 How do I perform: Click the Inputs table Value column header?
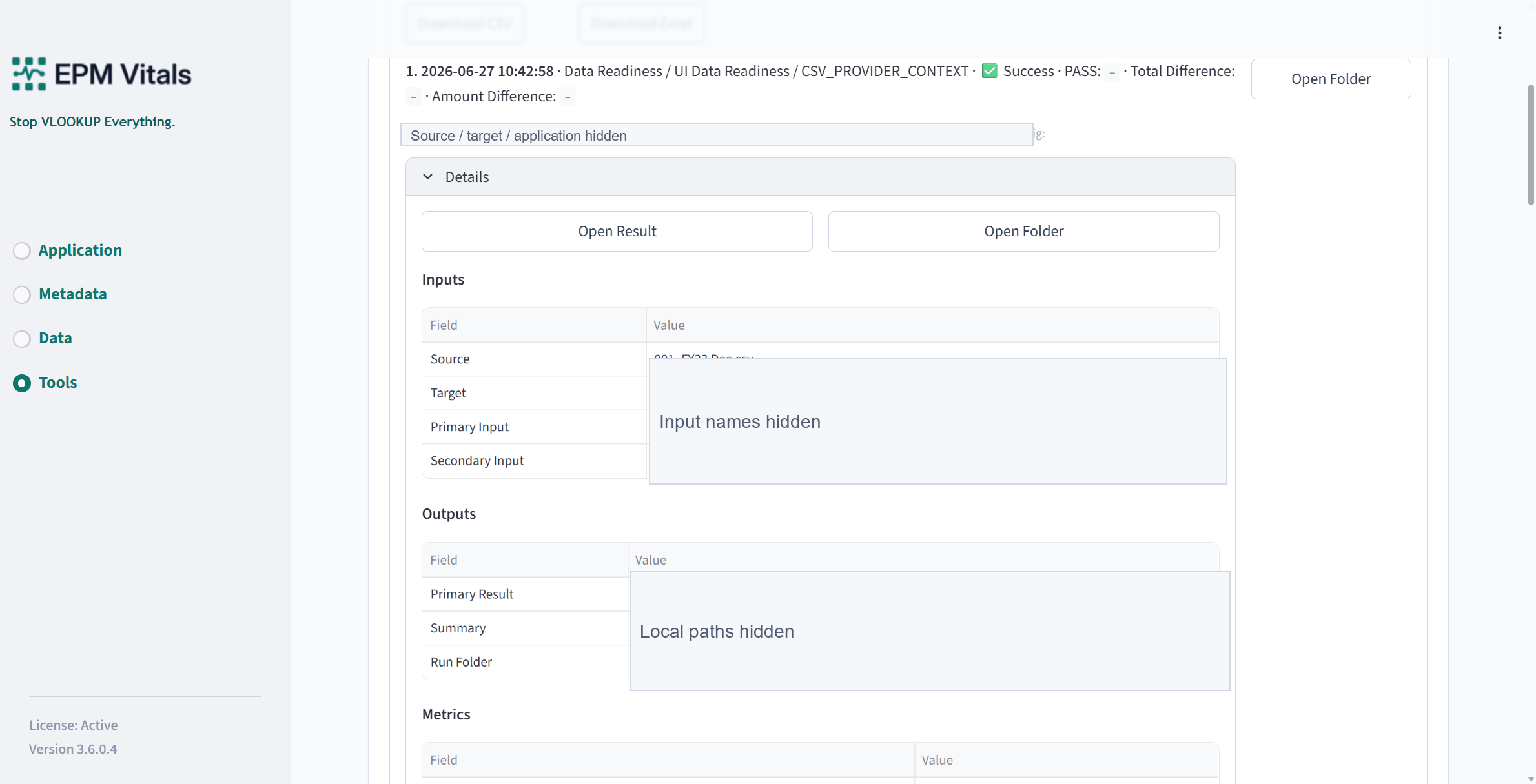click(x=932, y=325)
